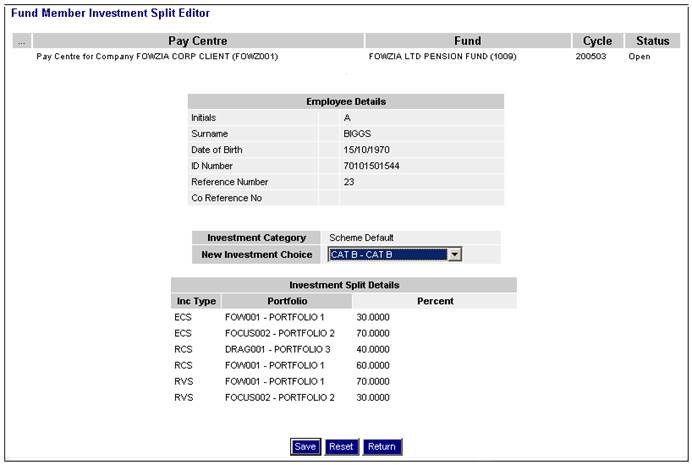
Task: Click reference number value 23
Action: click(x=349, y=182)
